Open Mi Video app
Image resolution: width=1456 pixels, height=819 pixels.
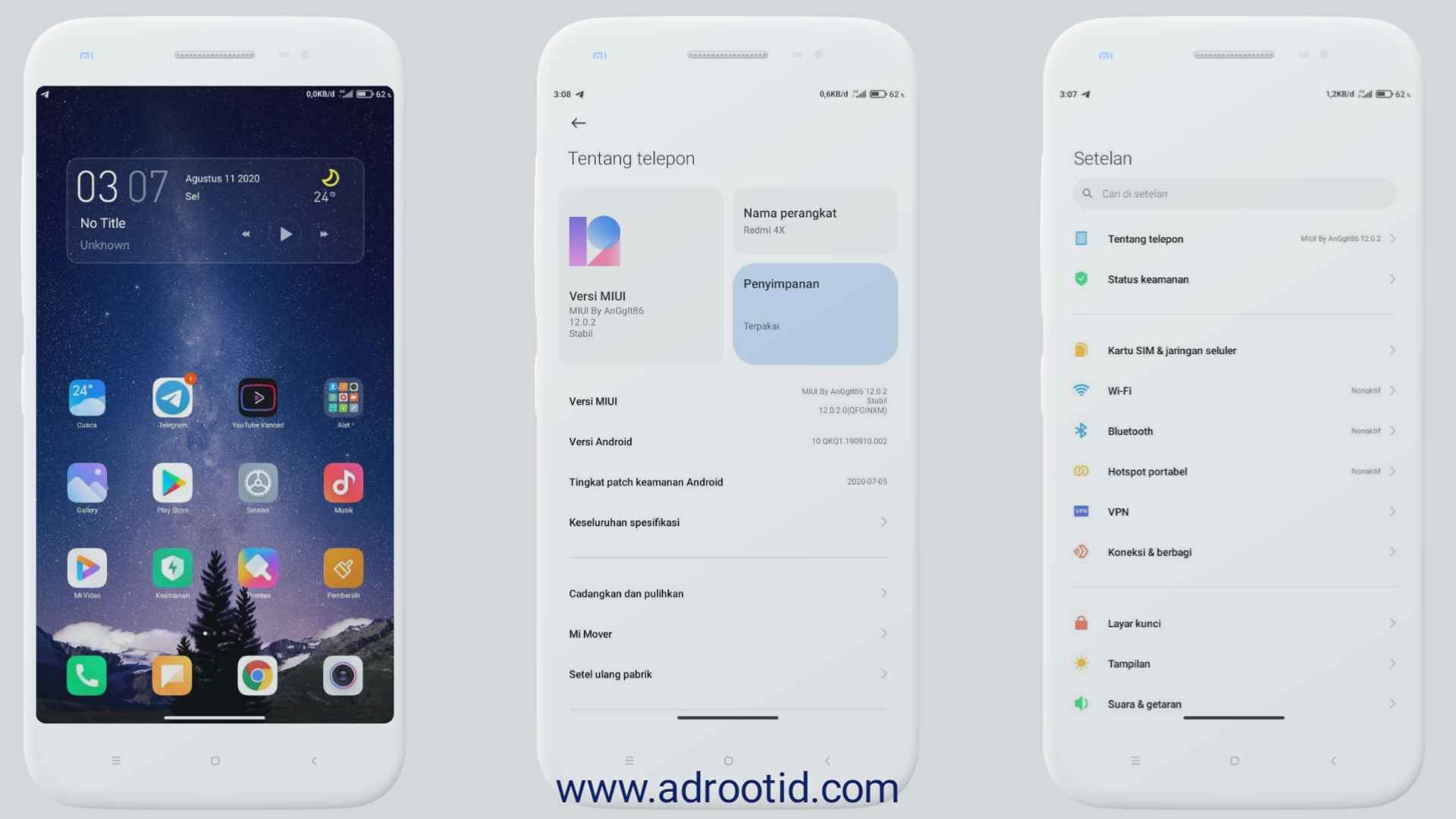tap(86, 568)
